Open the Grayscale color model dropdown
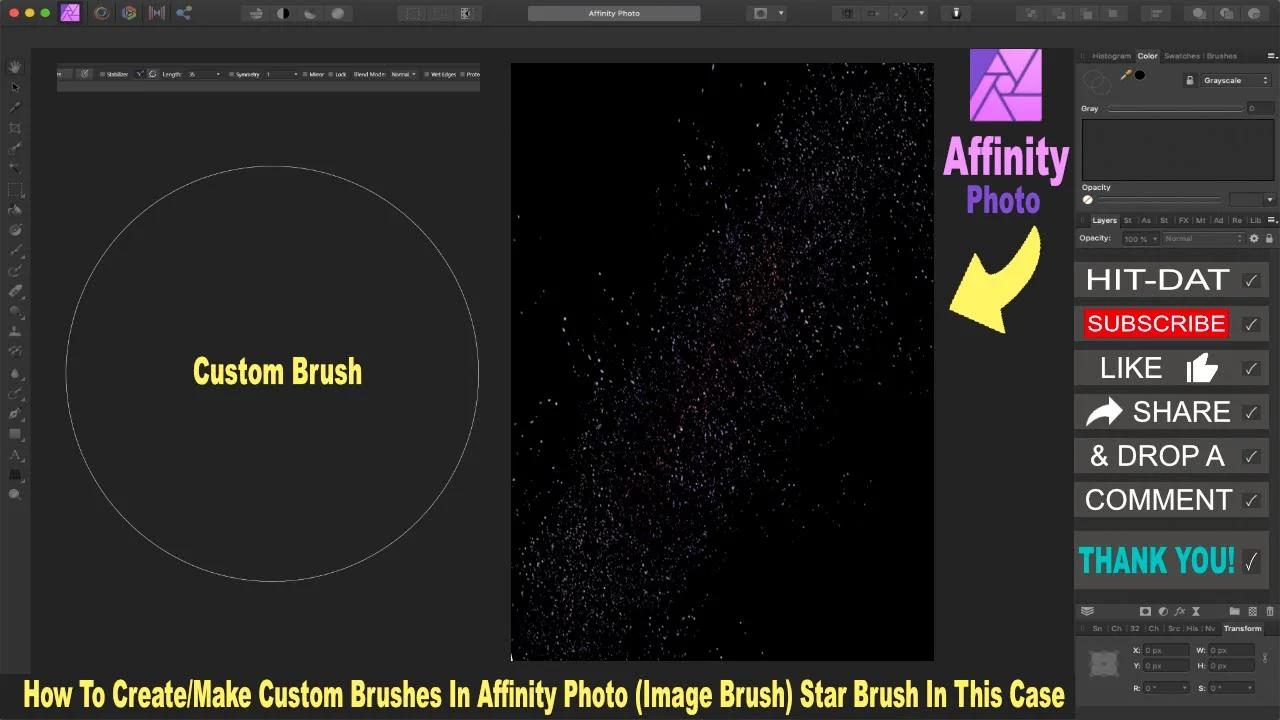The height and width of the screenshot is (720, 1280). (x=1236, y=81)
